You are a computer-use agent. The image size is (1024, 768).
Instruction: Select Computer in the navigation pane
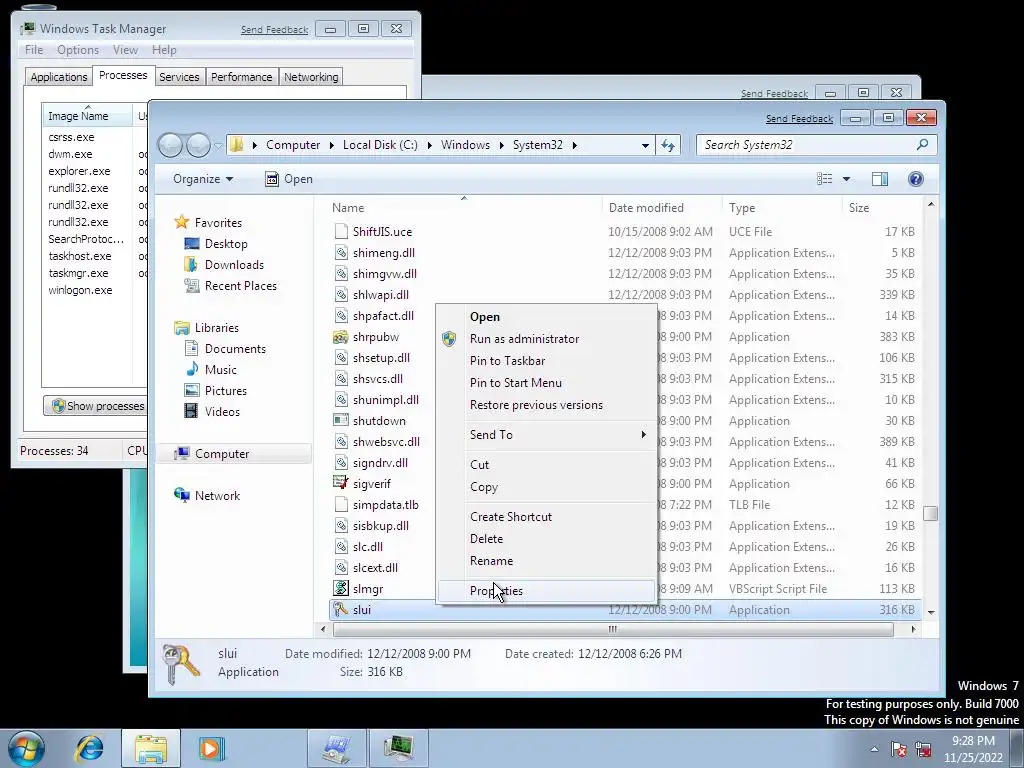[234, 454]
